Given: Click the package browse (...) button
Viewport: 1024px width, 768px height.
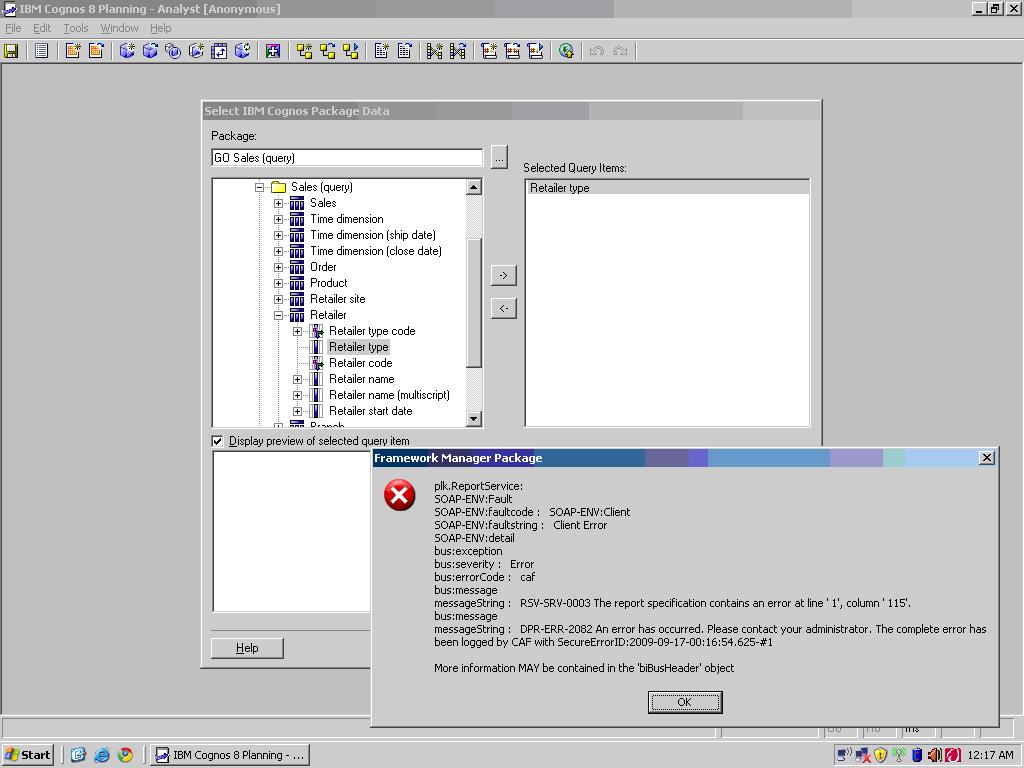Looking at the screenshot, I should [500, 157].
